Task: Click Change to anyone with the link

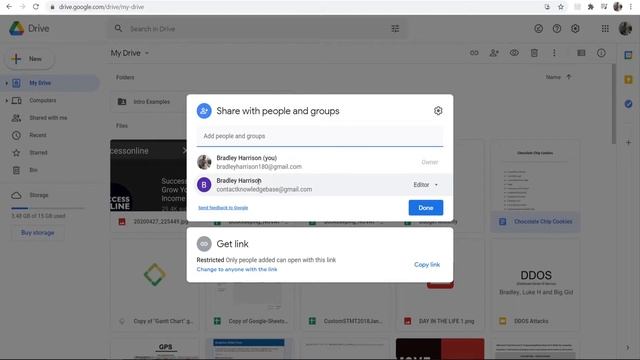Action: [x=237, y=269]
